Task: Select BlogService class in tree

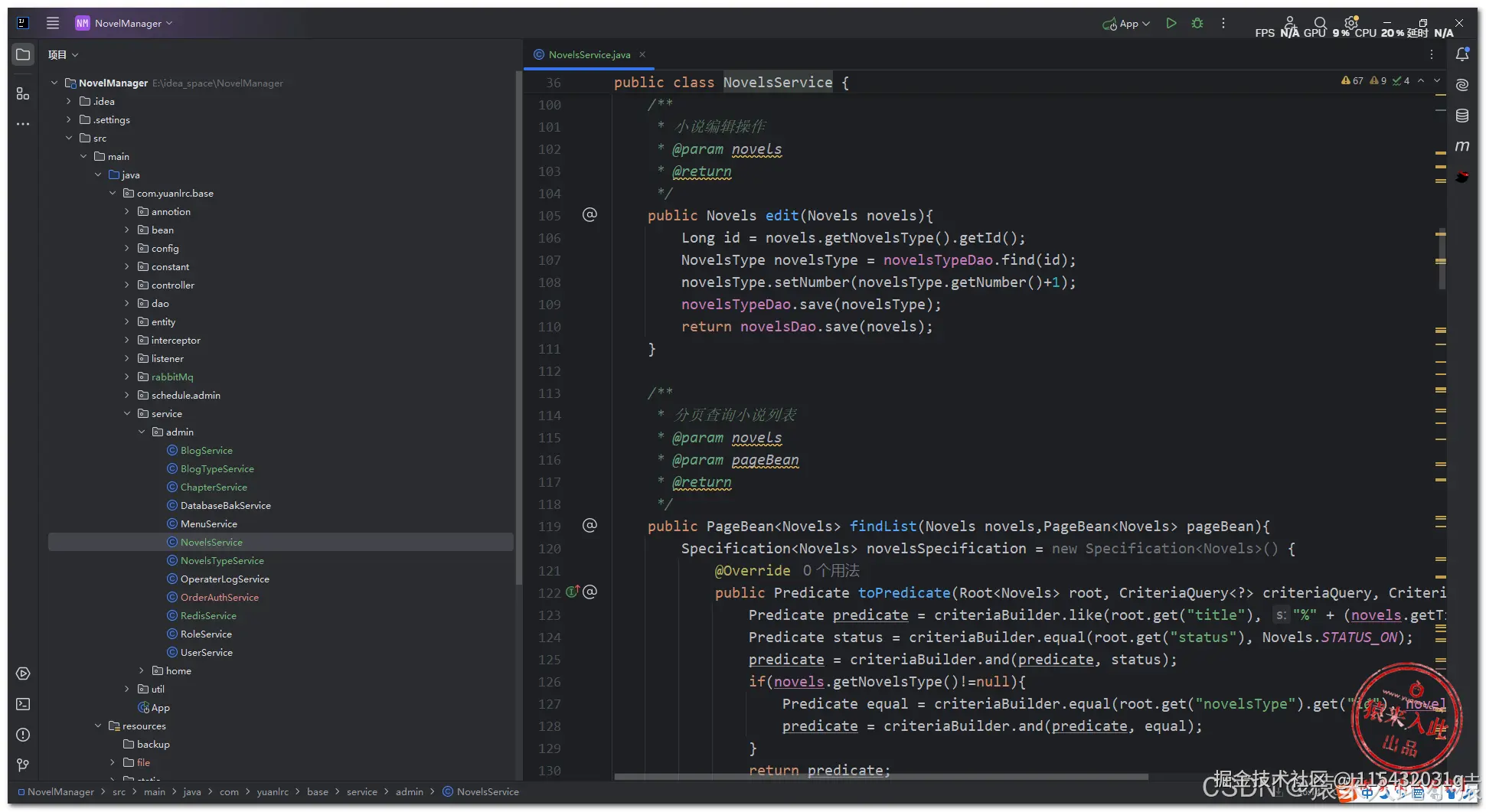Action: click(x=207, y=450)
